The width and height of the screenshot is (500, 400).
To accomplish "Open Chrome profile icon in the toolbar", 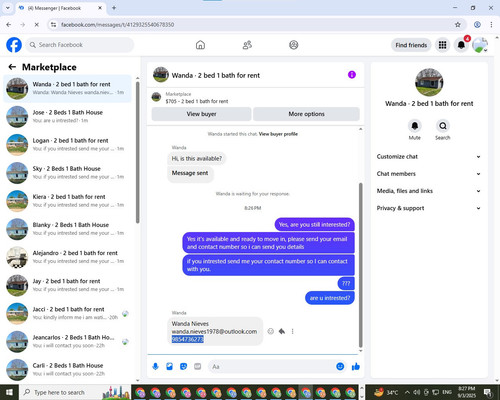I will tap(477, 25).
